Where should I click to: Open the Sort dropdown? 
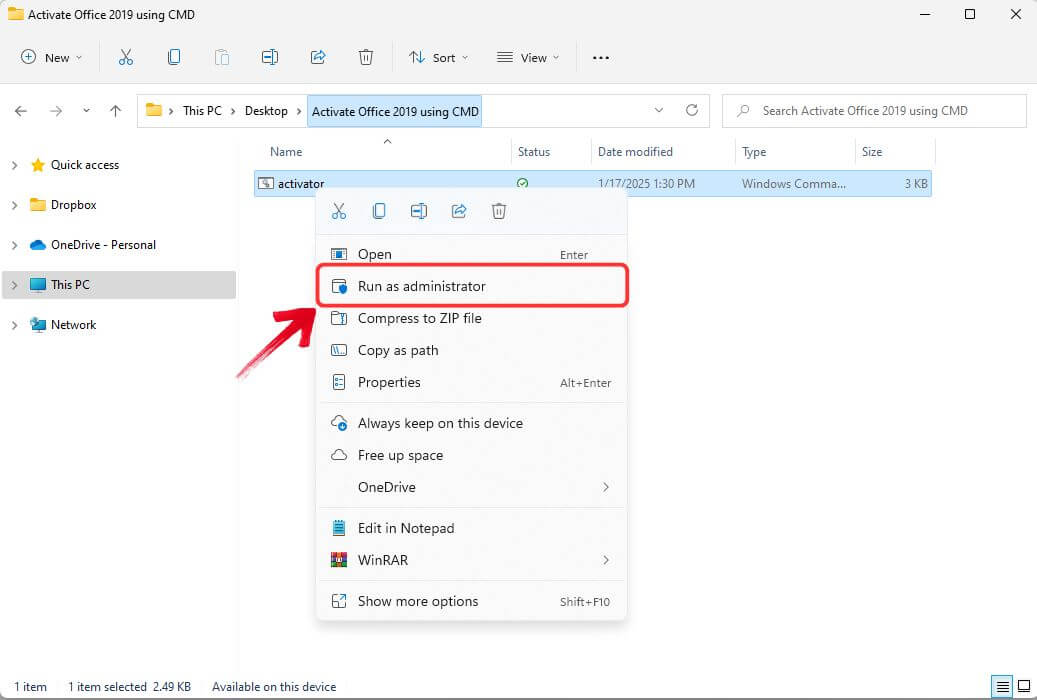click(x=438, y=58)
